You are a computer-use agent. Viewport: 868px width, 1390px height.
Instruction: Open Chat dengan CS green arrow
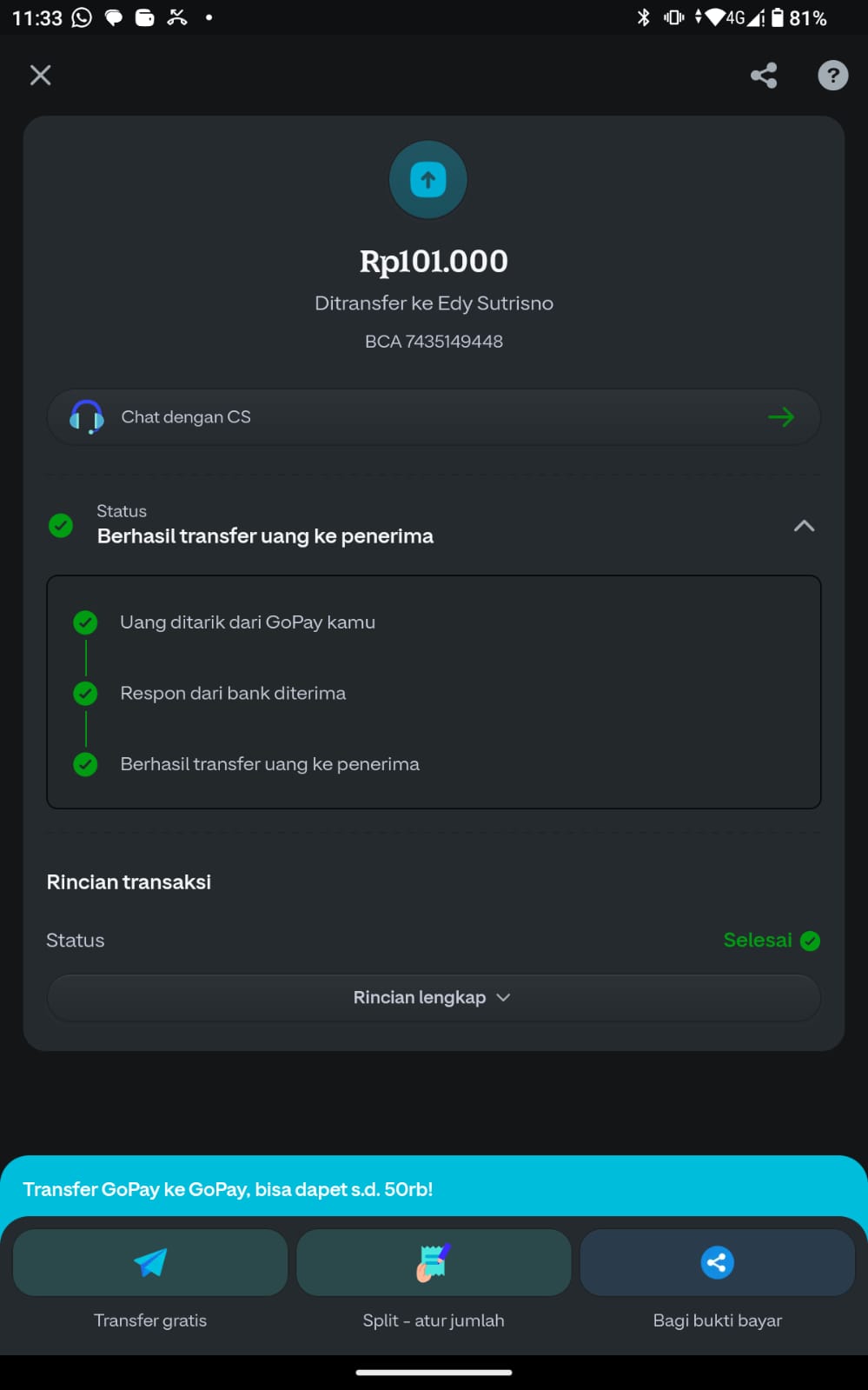(x=781, y=417)
